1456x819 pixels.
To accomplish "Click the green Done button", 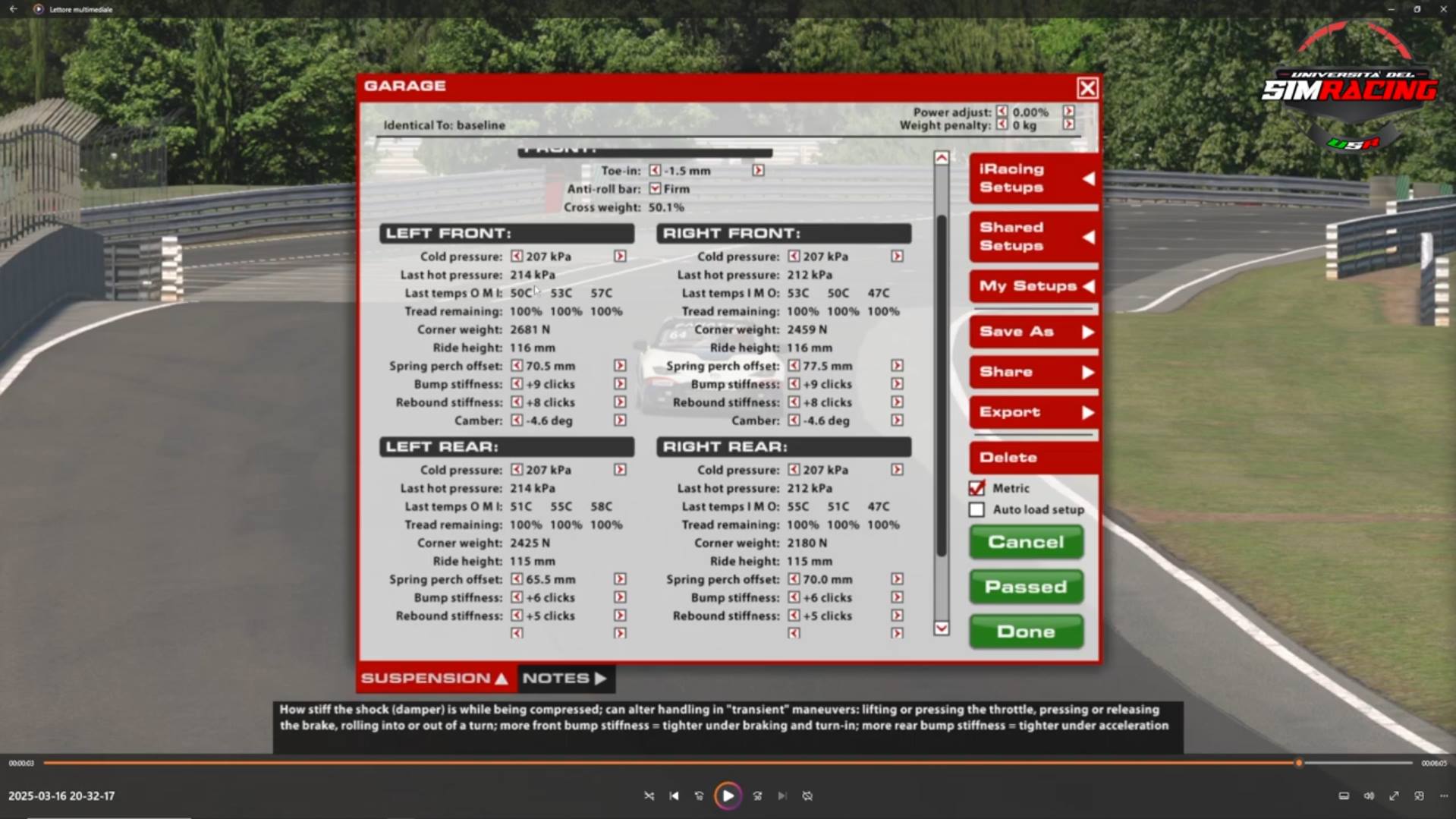I will pyautogui.click(x=1026, y=632).
